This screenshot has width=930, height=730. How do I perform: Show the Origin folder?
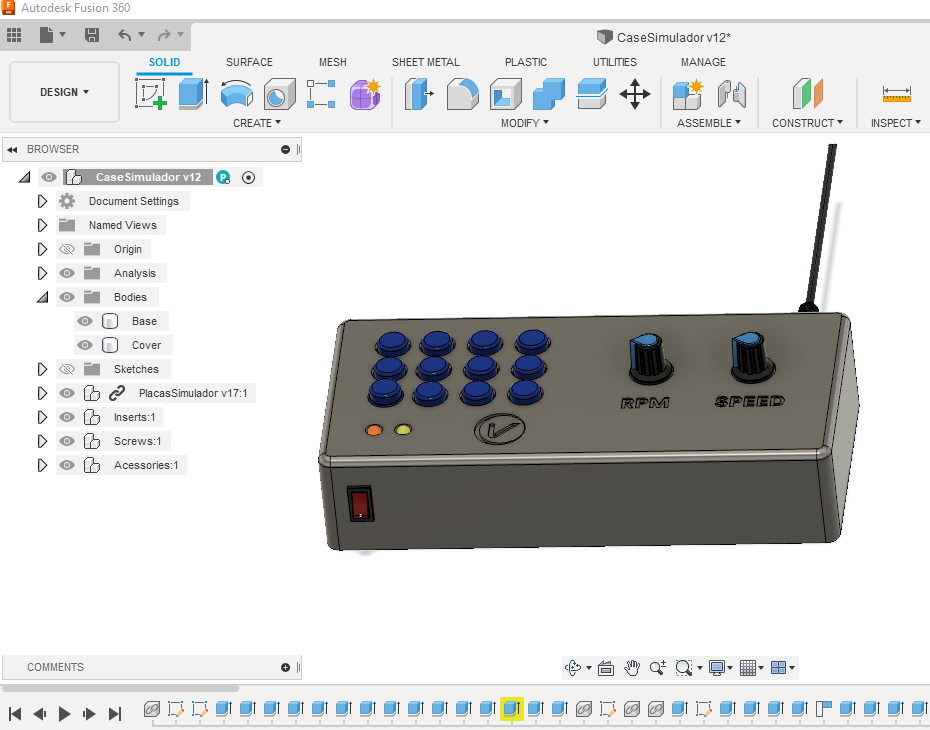67,249
